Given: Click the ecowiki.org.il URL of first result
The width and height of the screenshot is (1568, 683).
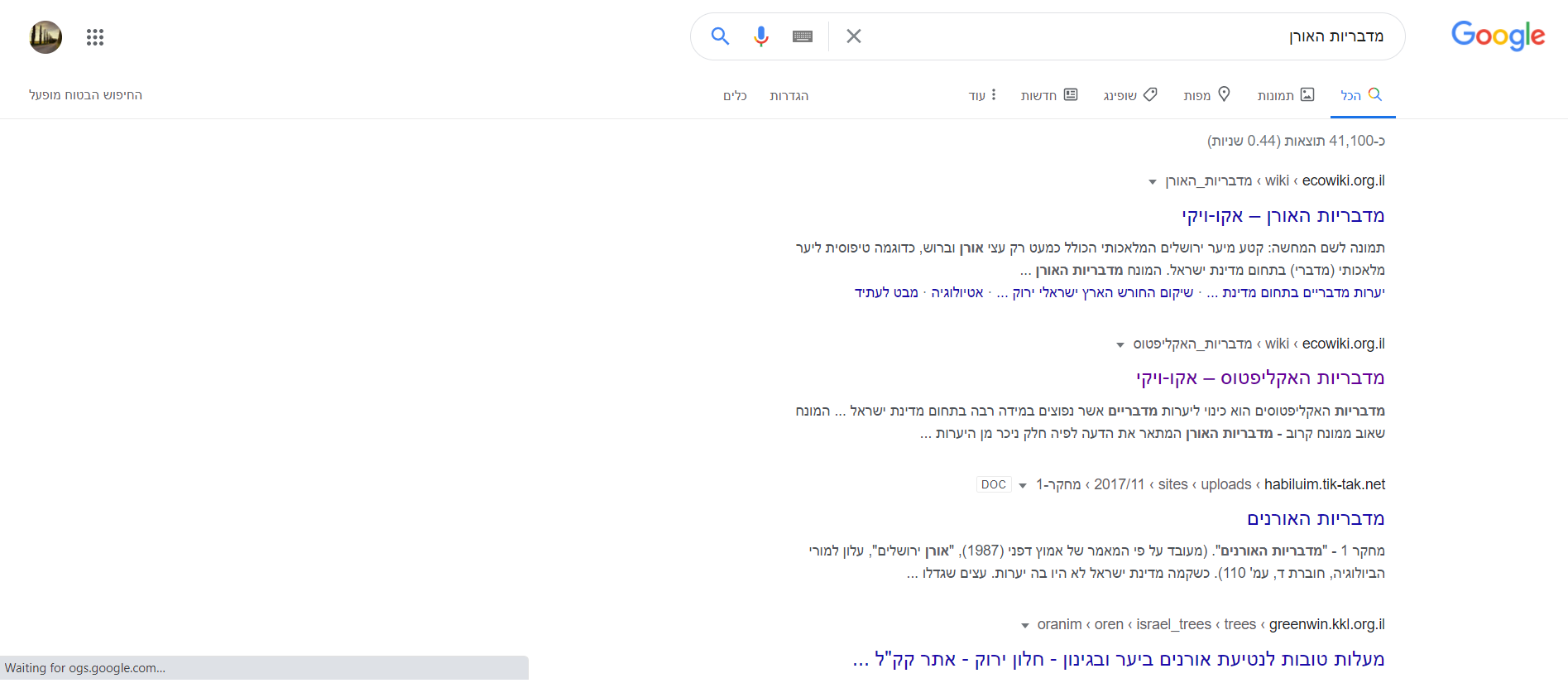Looking at the screenshot, I should tap(1344, 180).
